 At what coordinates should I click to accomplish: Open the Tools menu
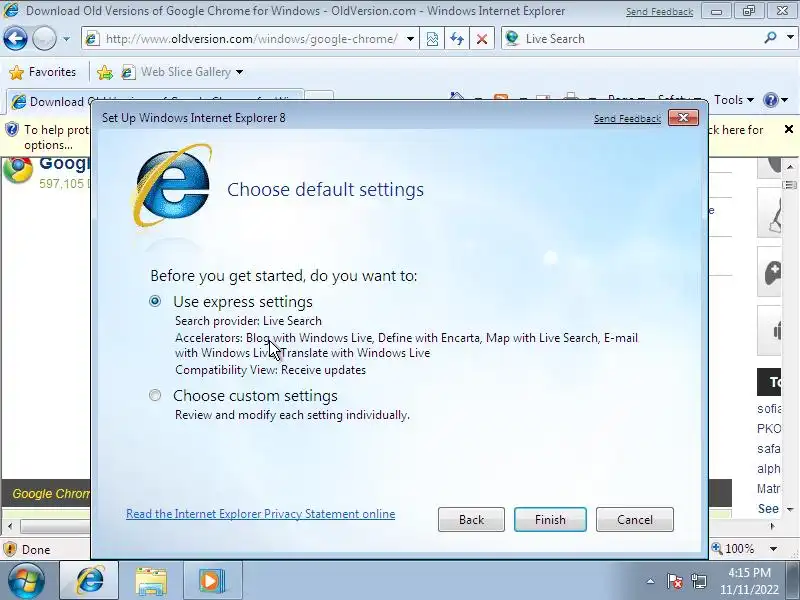click(734, 99)
